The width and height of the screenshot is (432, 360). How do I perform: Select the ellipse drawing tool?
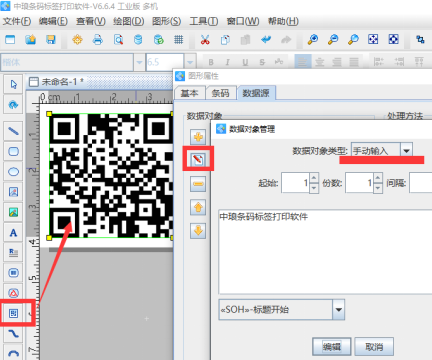point(13,172)
